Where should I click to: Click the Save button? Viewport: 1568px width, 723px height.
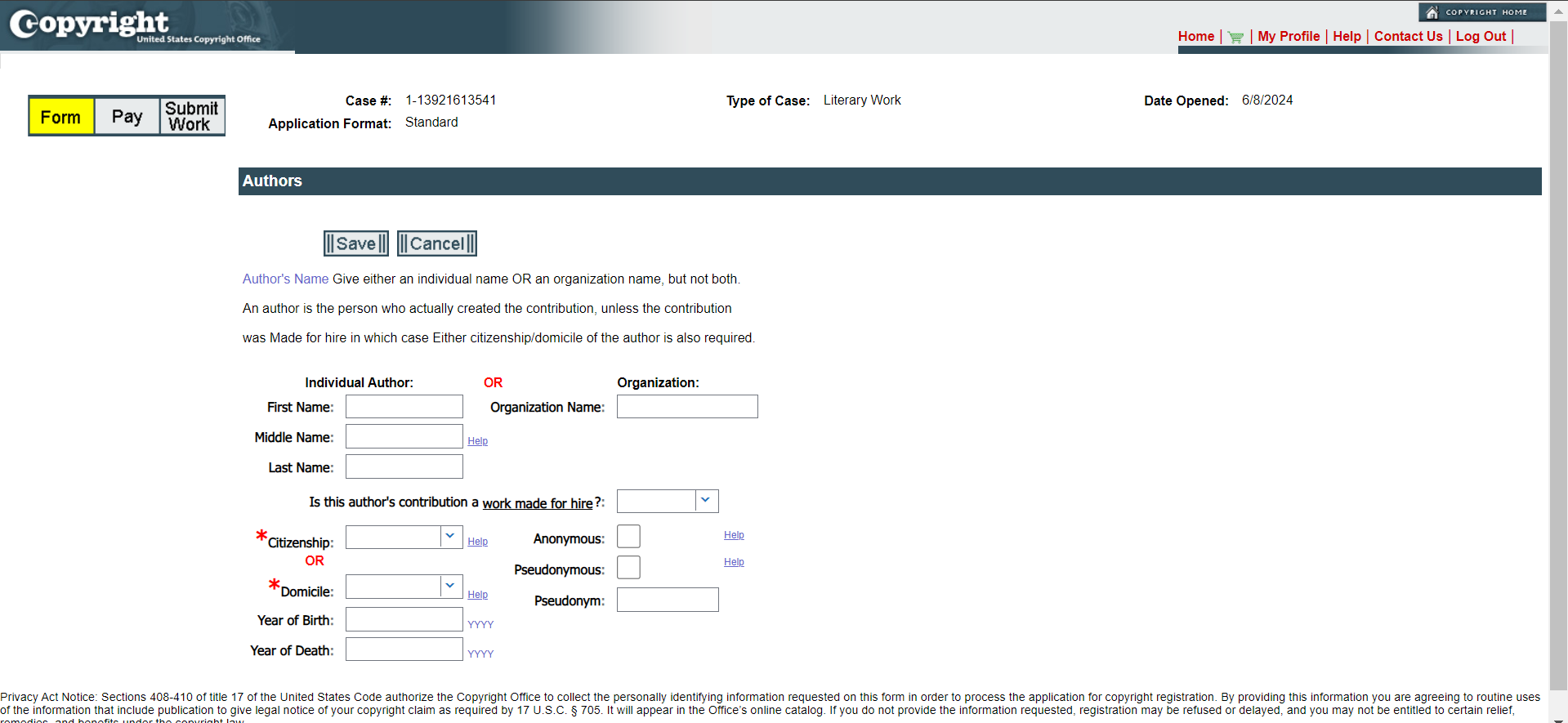tap(356, 243)
